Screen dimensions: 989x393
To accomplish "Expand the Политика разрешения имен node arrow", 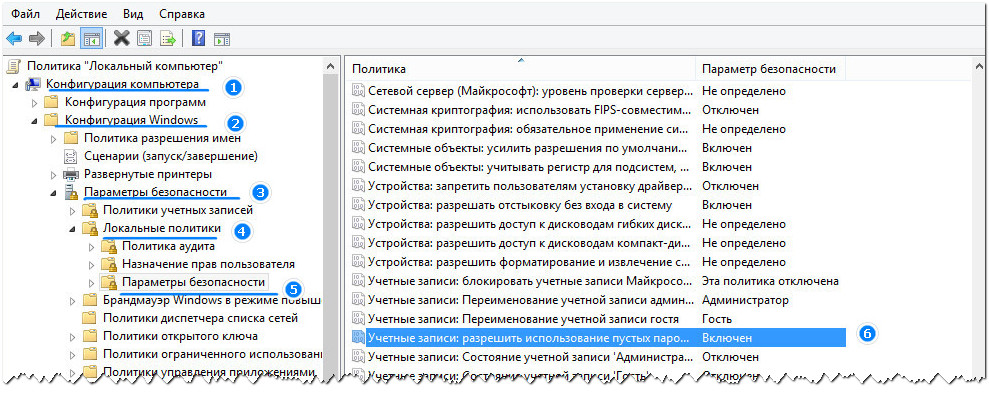I will [53, 138].
